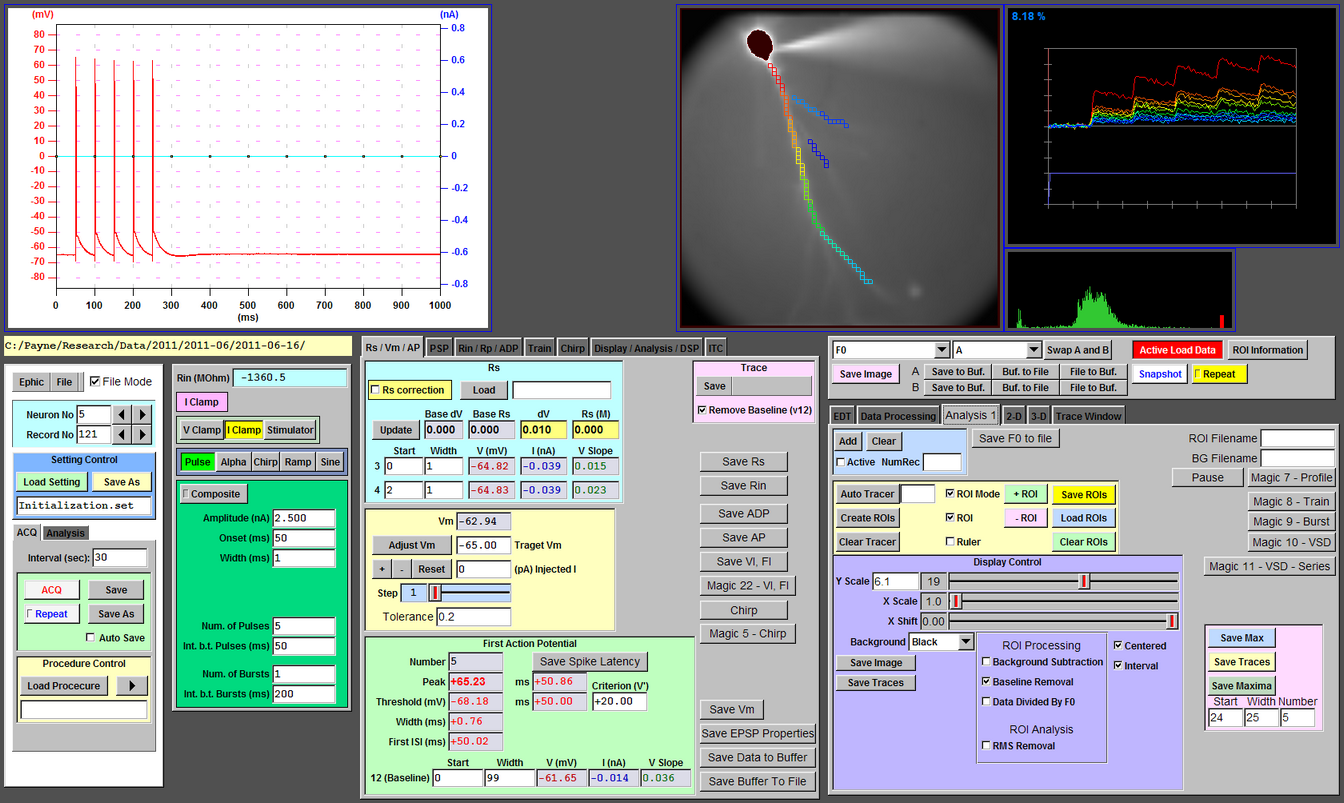Click the Active Load Data button
1344x803 pixels.
[x=1179, y=350]
